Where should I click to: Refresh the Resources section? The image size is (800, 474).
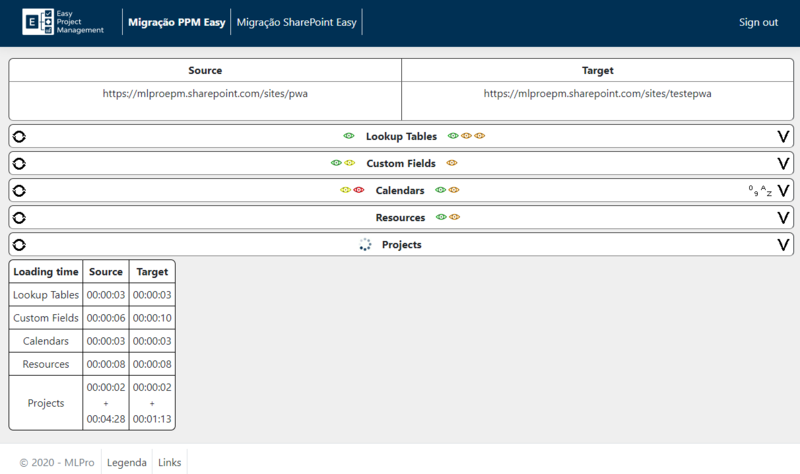coord(19,218)
